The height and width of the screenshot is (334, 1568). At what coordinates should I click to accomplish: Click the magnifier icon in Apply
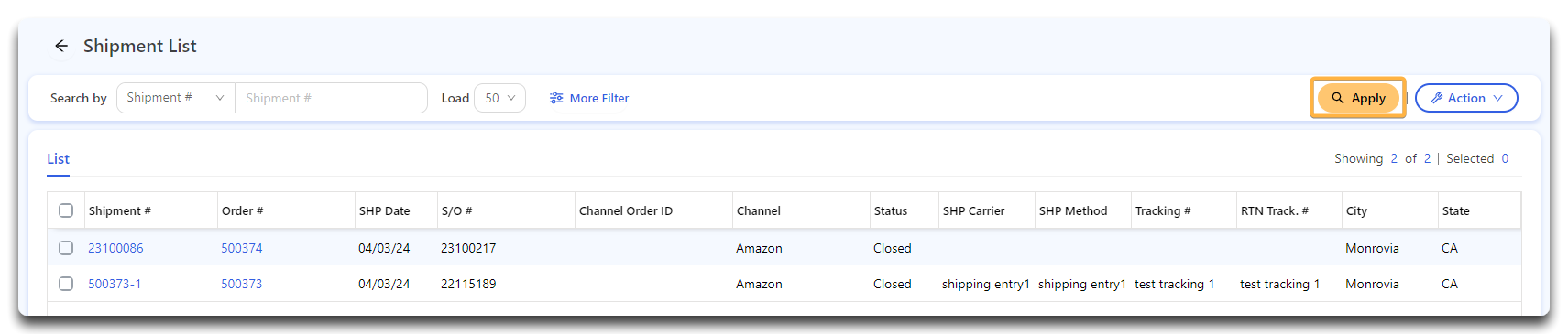pos(1338,98)
